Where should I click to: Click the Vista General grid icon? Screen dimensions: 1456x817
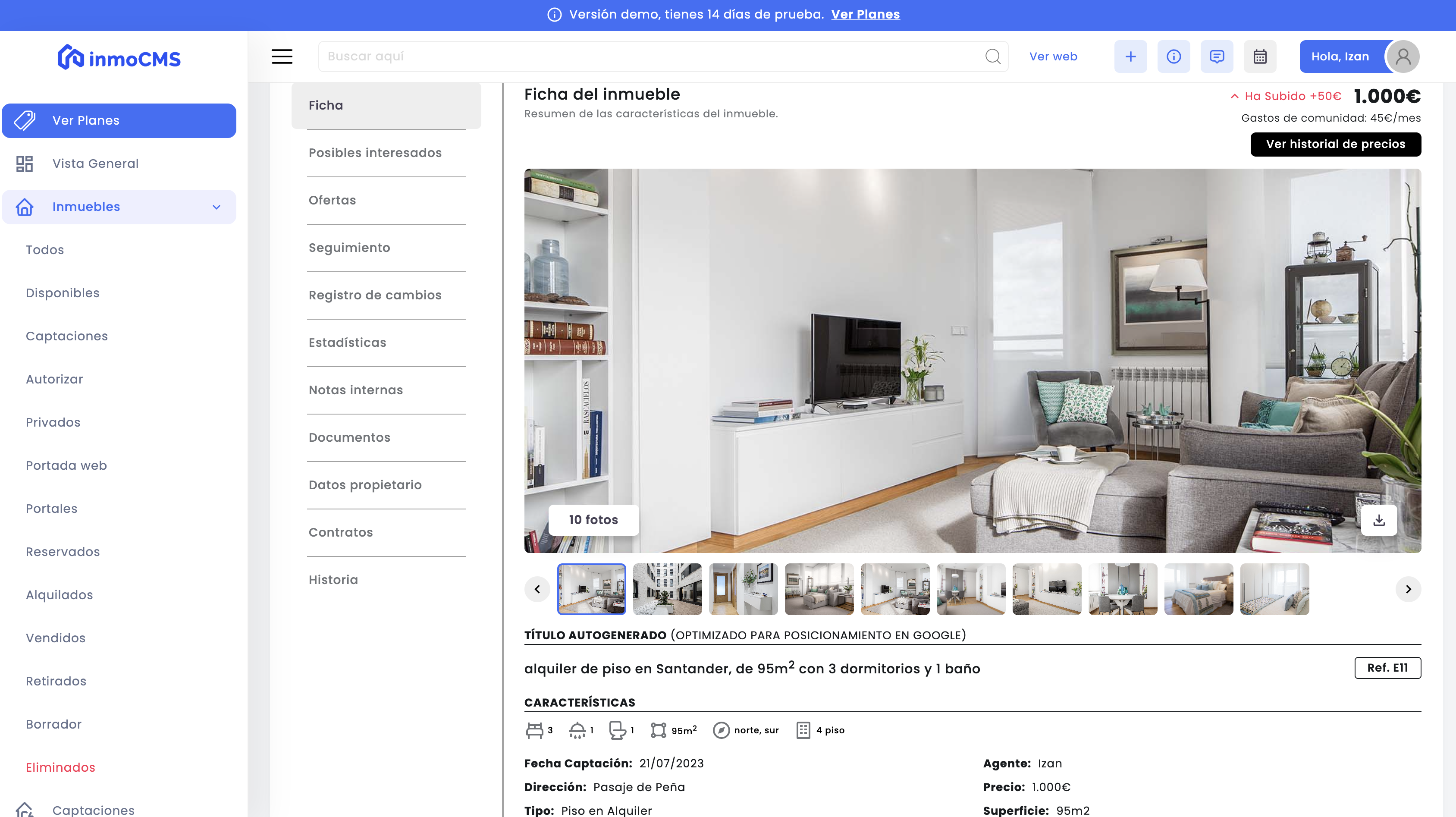pyautogui.click(x=24, y=163)
